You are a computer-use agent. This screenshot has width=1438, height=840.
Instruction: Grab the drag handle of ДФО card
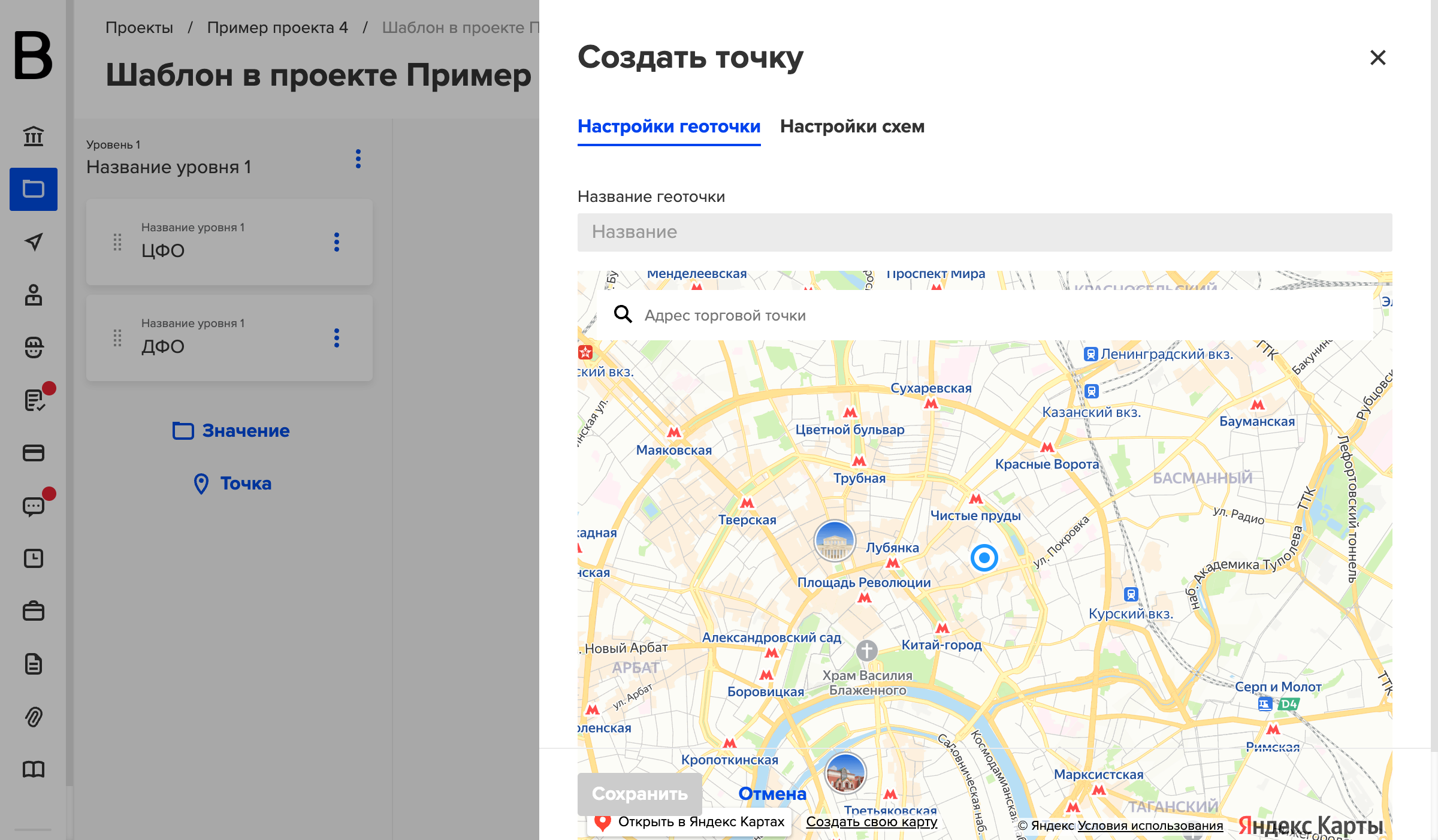[x=117, y=338]
